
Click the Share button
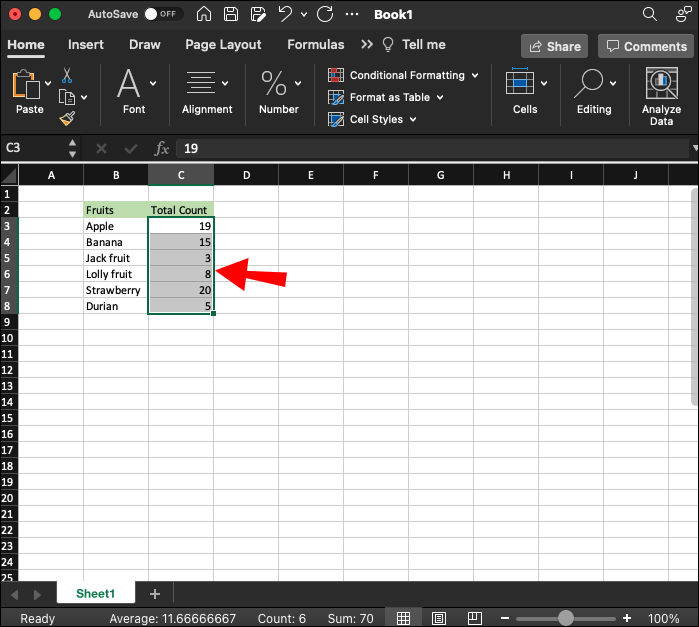(x=554, y=46)
